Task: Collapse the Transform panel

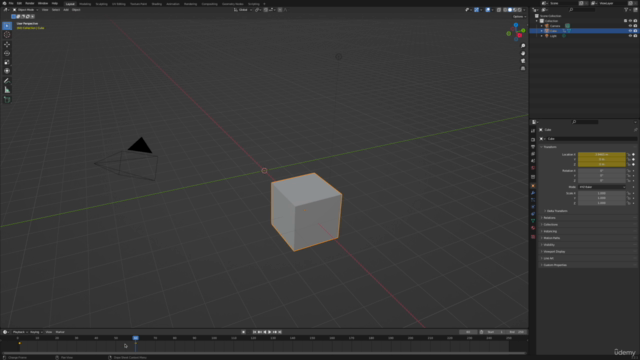Action: point(550,147)
